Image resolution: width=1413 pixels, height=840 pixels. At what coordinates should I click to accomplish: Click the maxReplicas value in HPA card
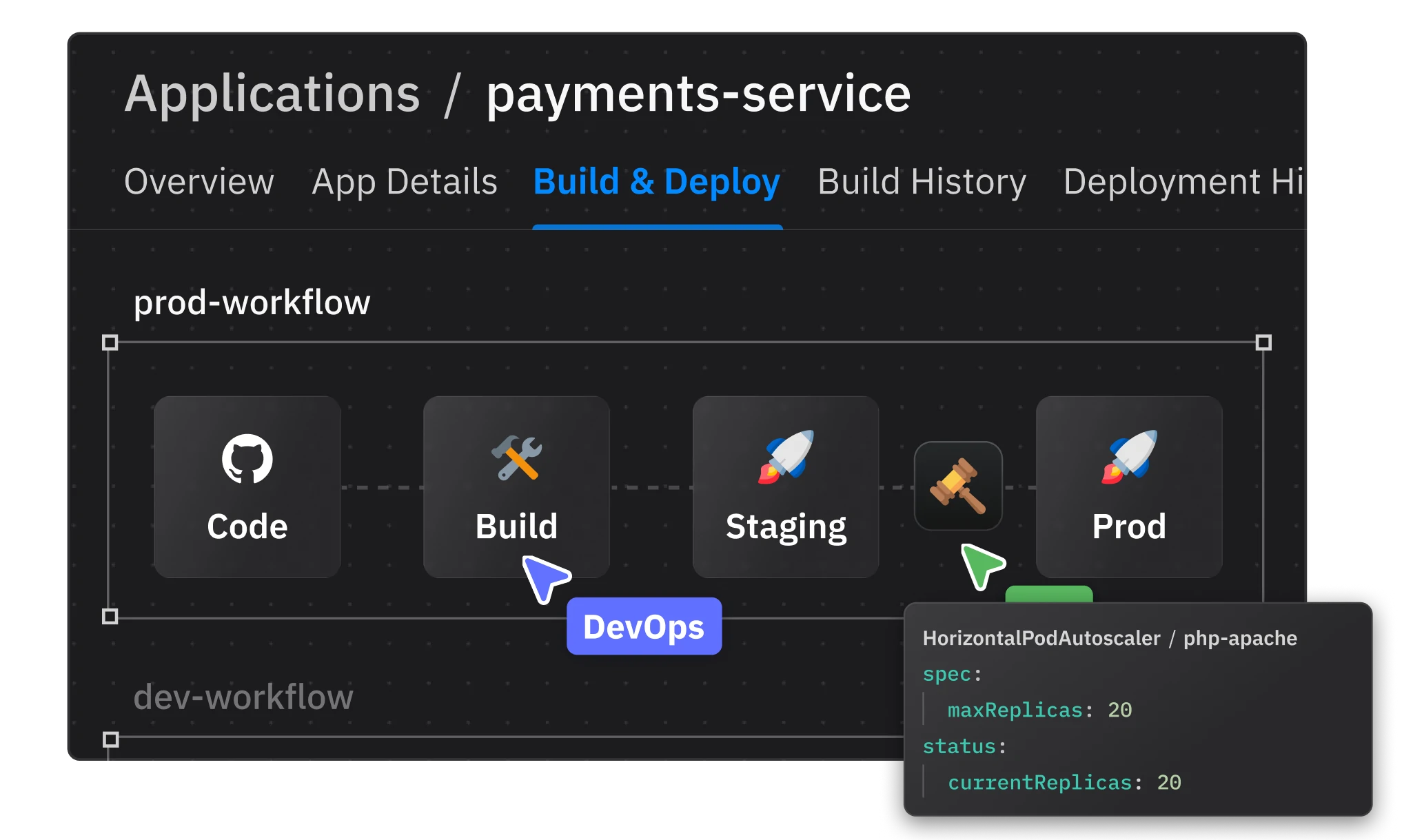pos(1119,710)
